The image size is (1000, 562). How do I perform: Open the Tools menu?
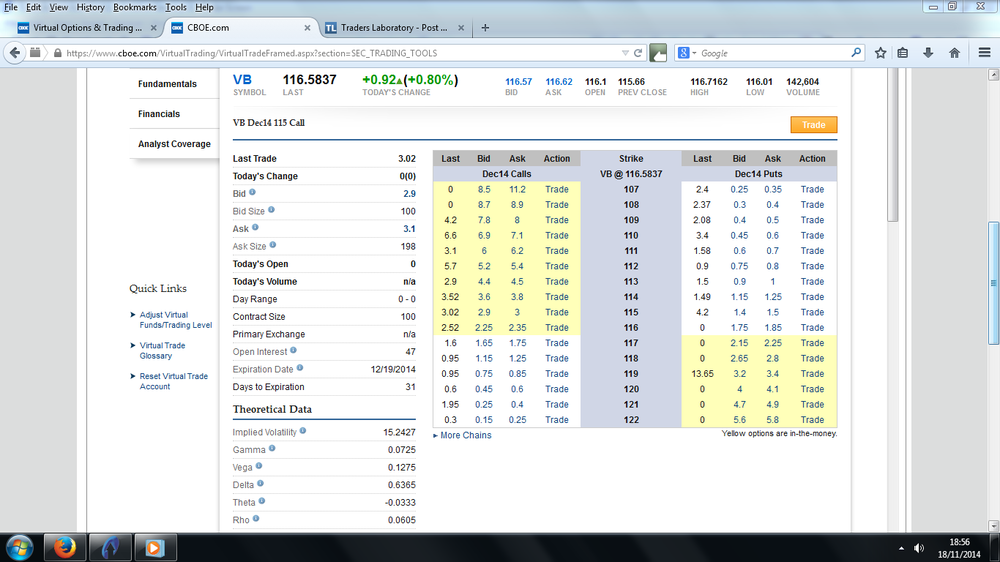click(176, 7)
